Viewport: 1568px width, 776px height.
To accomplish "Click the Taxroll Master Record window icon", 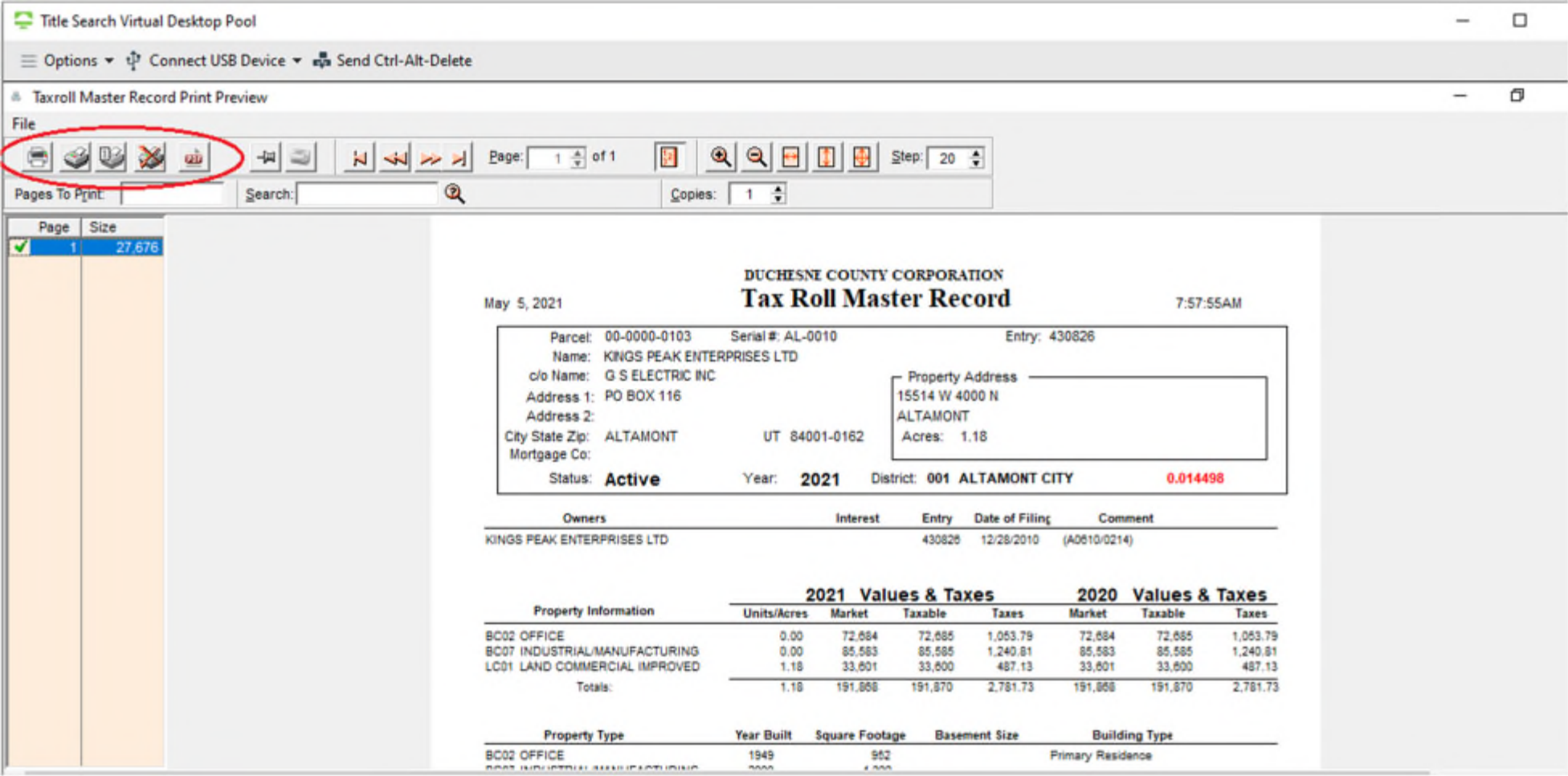I will 16,96.
